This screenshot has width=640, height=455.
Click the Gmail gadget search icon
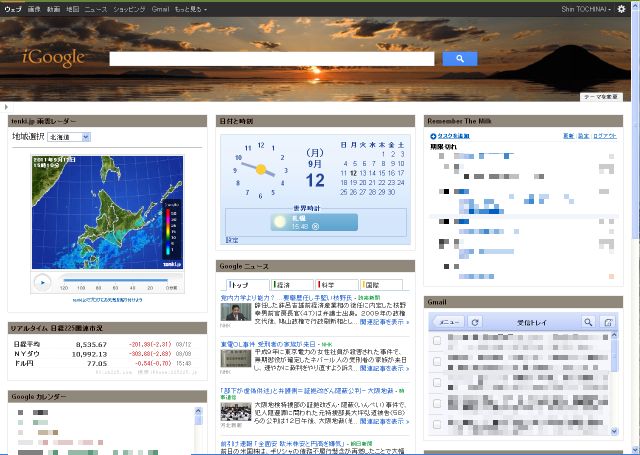pos(588,322)
